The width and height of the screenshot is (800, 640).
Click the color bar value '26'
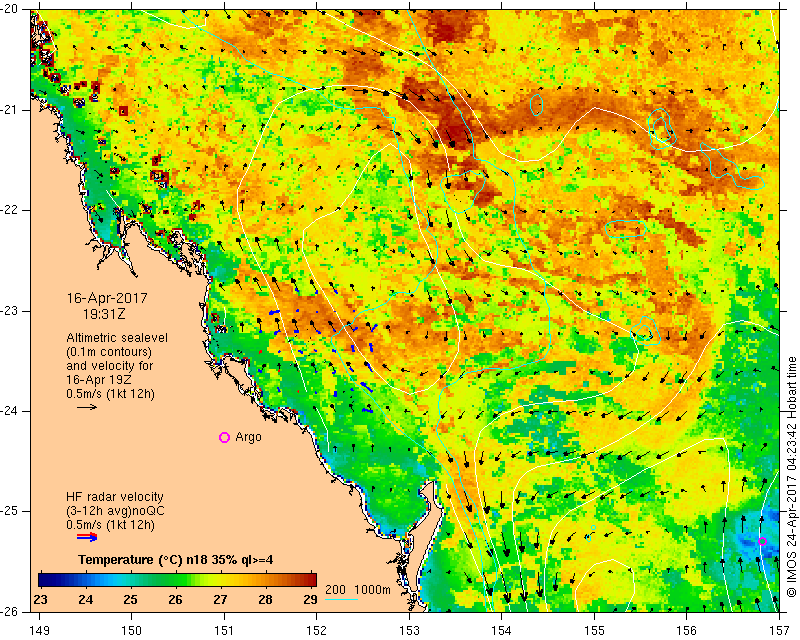pyautogui.click(x=176, y=600)
